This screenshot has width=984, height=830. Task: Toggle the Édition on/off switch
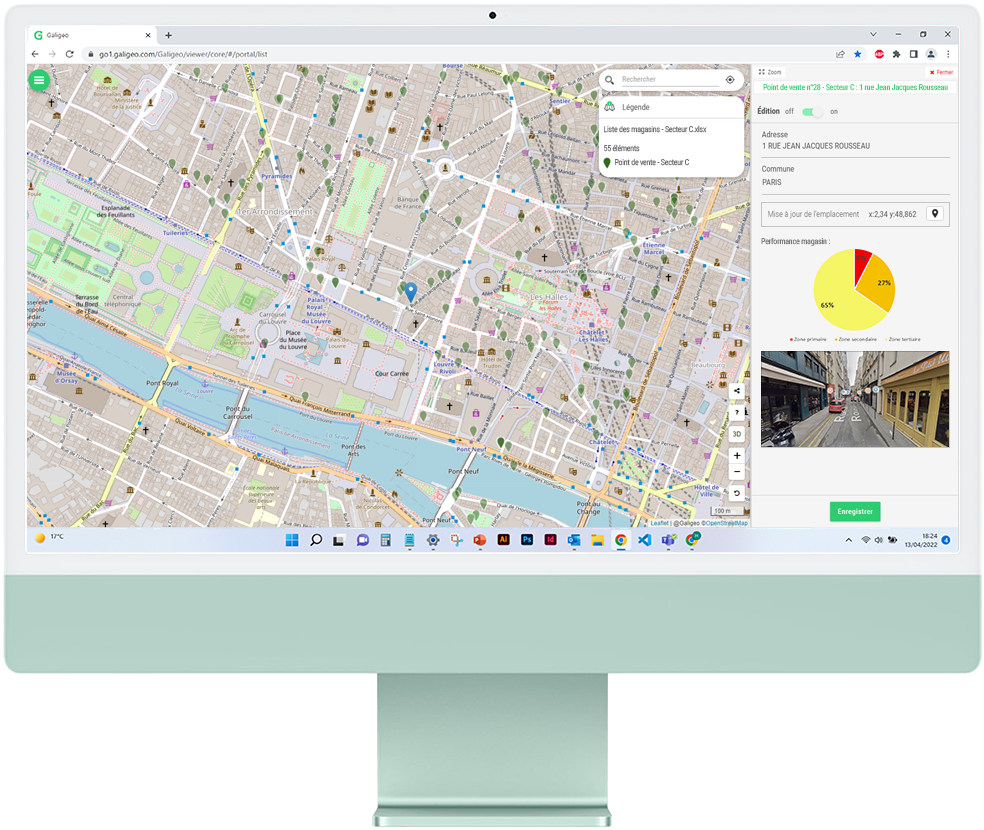pos(813,112)
